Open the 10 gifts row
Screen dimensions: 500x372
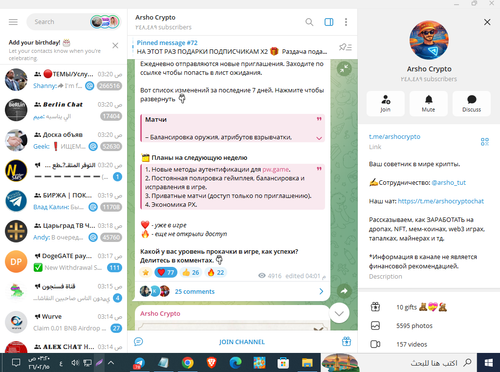429,307
